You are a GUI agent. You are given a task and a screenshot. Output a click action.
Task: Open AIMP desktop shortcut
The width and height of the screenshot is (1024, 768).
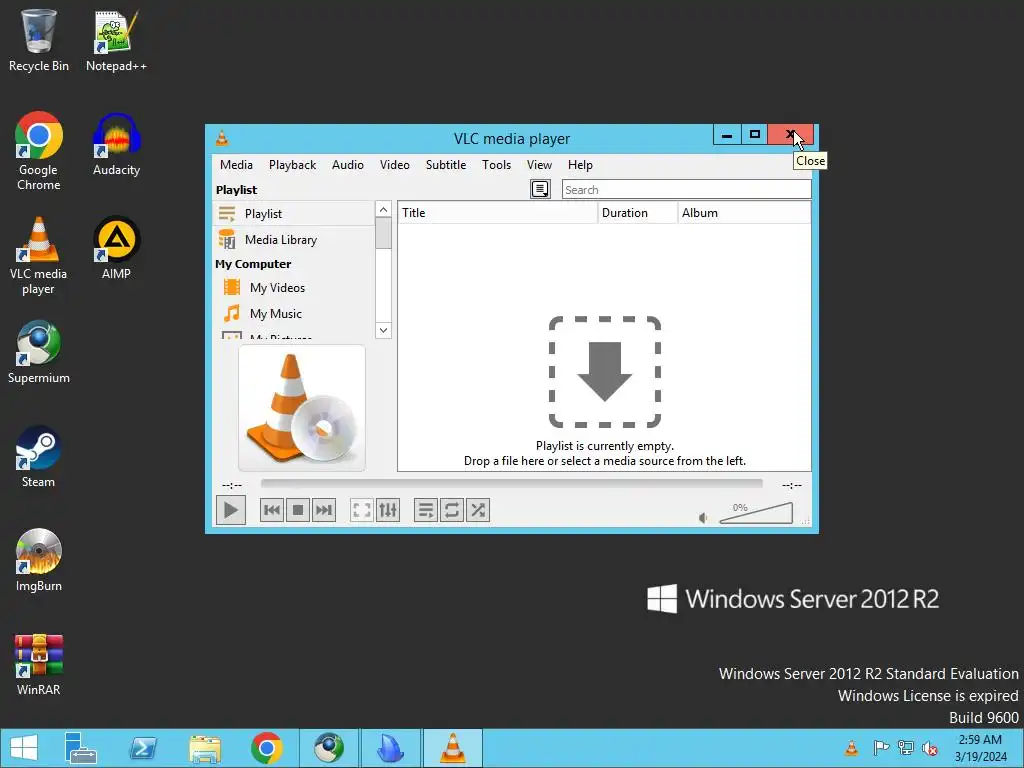point(116,248)
